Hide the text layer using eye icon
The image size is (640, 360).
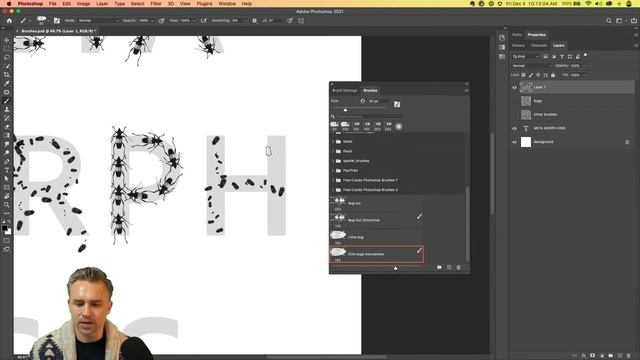(x=514, y=128)
